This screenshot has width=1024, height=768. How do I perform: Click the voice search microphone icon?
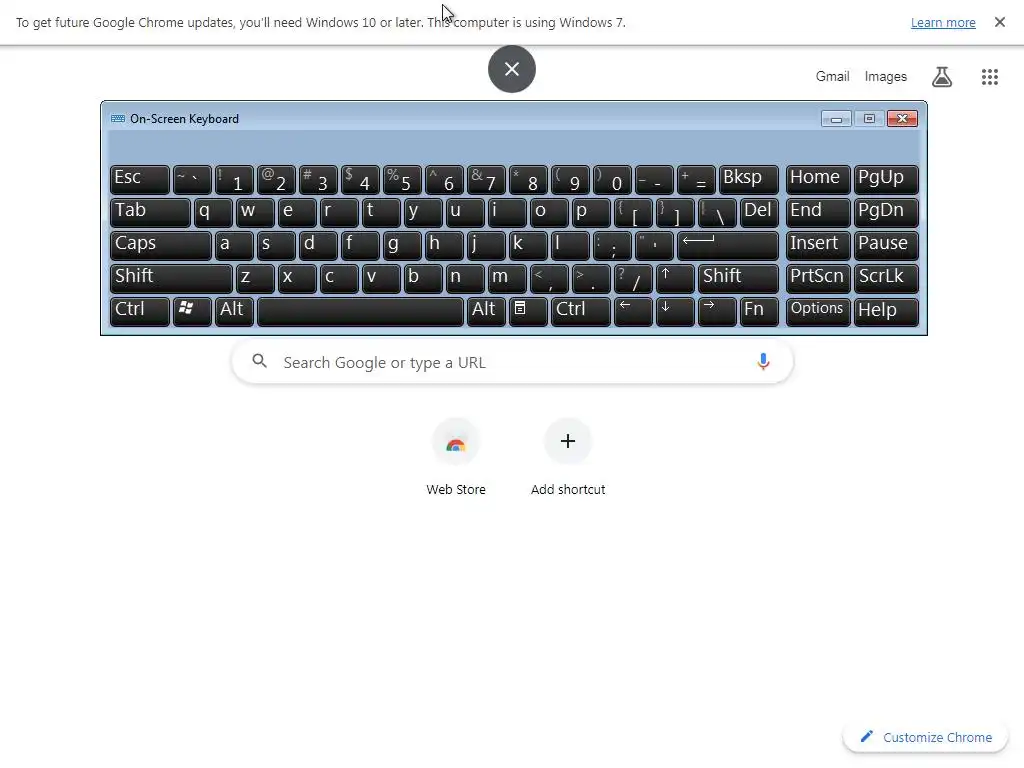(763, 361)
